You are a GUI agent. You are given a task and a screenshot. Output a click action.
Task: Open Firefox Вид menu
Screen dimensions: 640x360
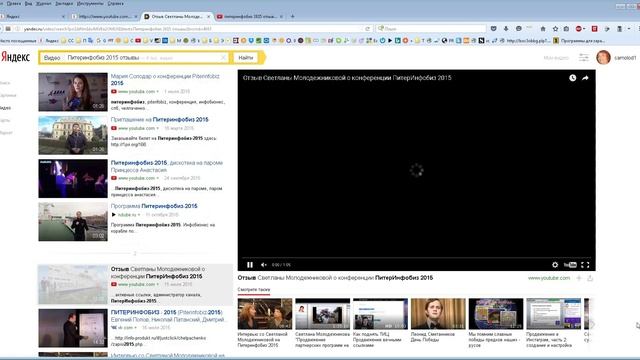tap(28, 3)
